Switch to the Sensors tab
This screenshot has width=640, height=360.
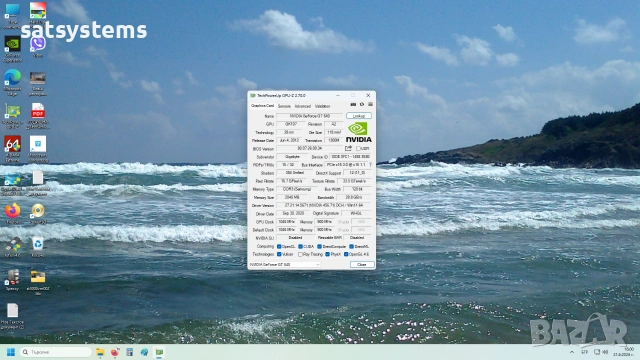[x=284, y=106]
